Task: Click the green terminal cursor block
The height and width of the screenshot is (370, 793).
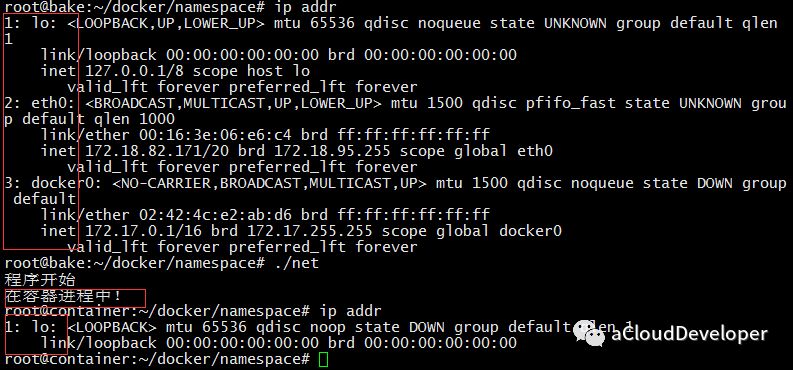Action: click(x=324, y=360)
